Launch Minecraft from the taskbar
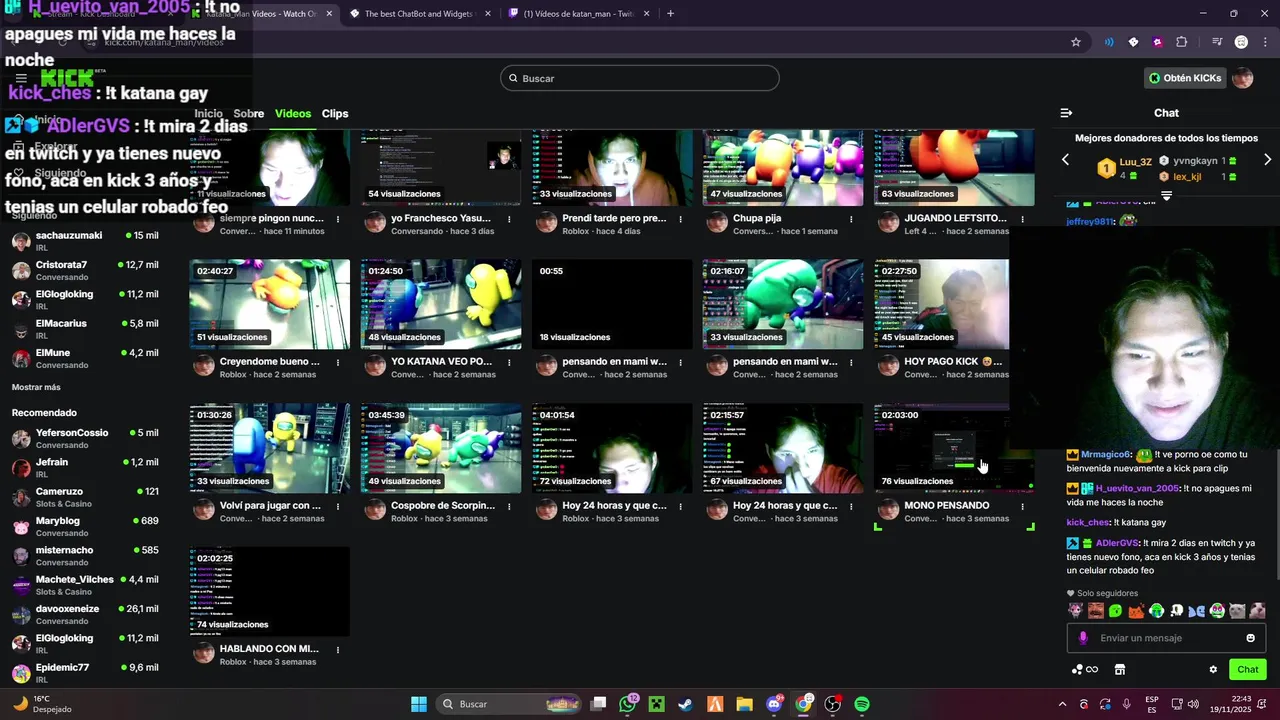 point(656,704)
